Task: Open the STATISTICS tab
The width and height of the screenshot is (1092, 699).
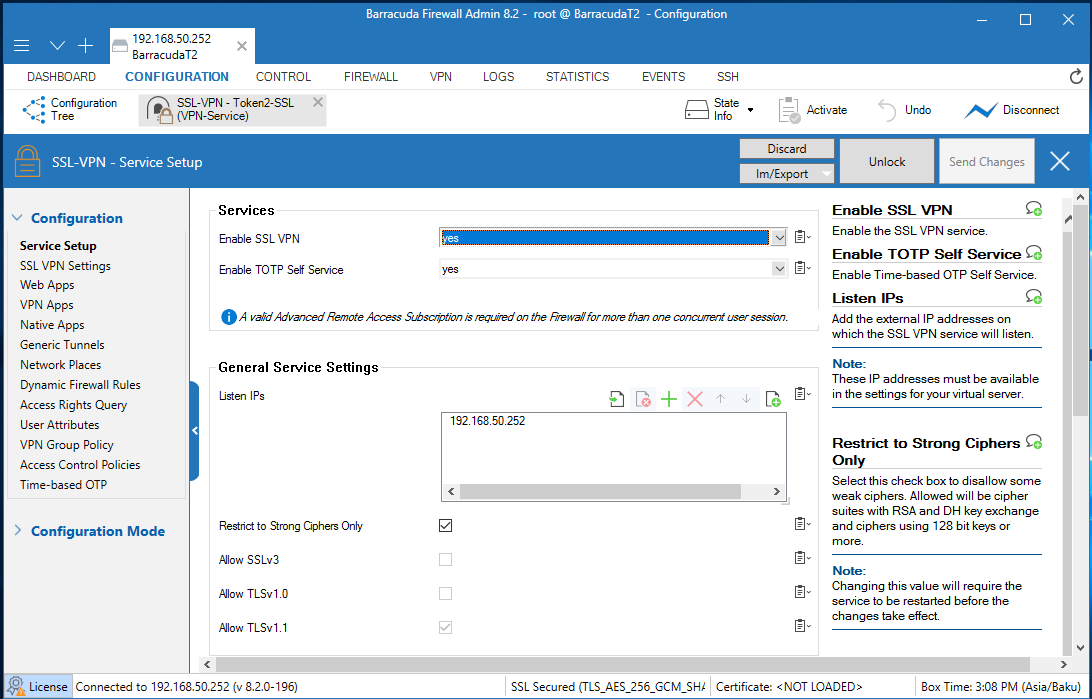Action: click(577, 77)
